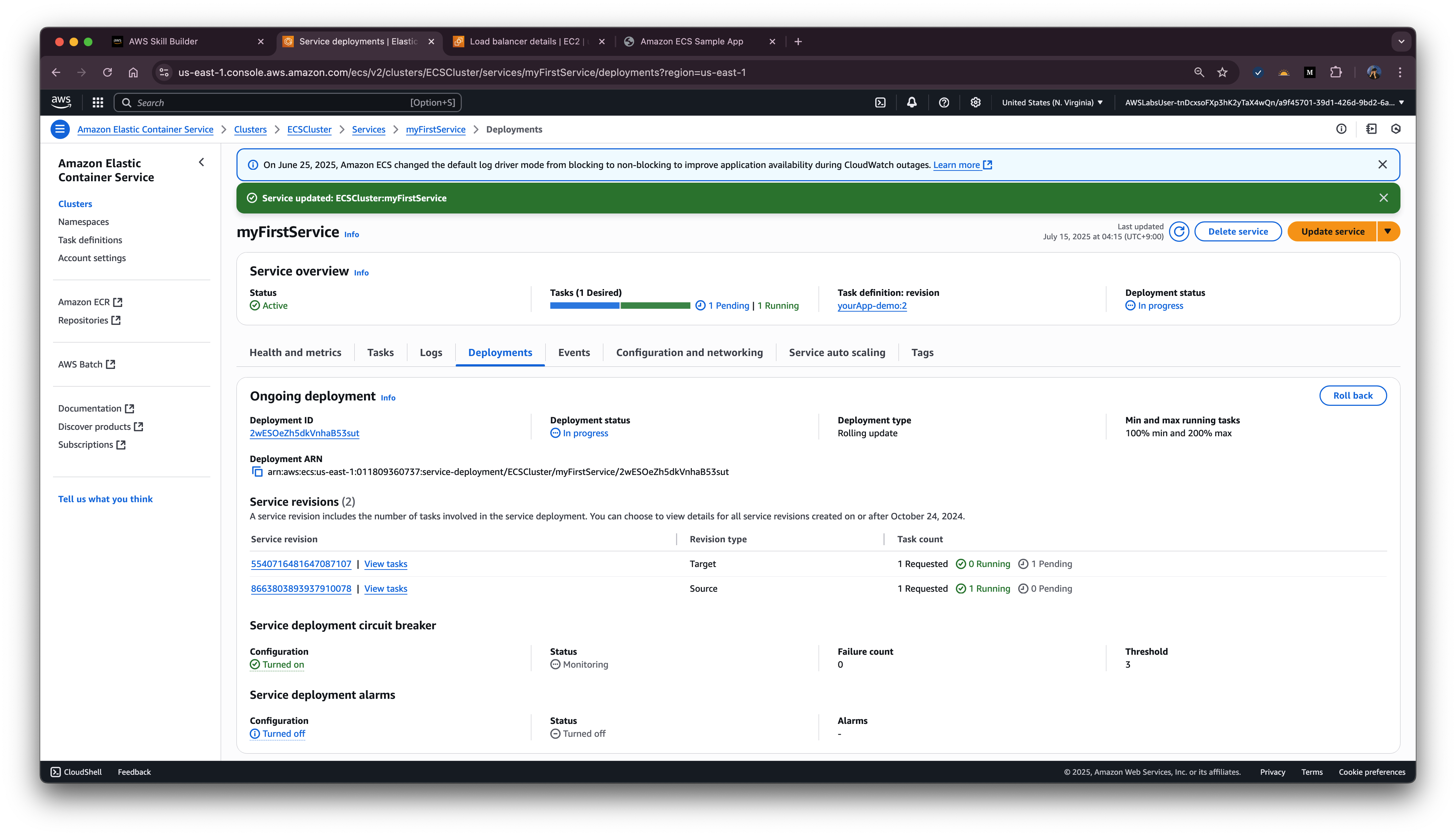Screen dimensions: 1456x836
Task: Open the Chrome three-dot menu
Action: point(1400,72)
